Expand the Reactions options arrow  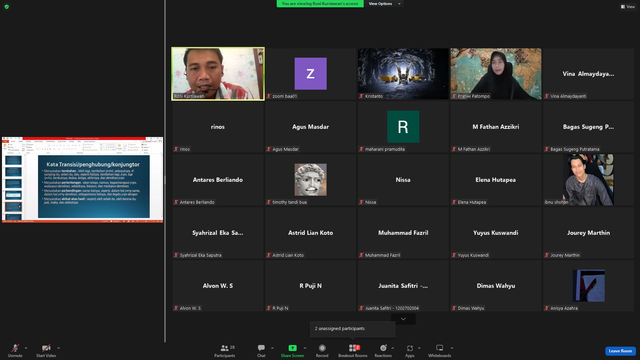[x=393, y=348]
